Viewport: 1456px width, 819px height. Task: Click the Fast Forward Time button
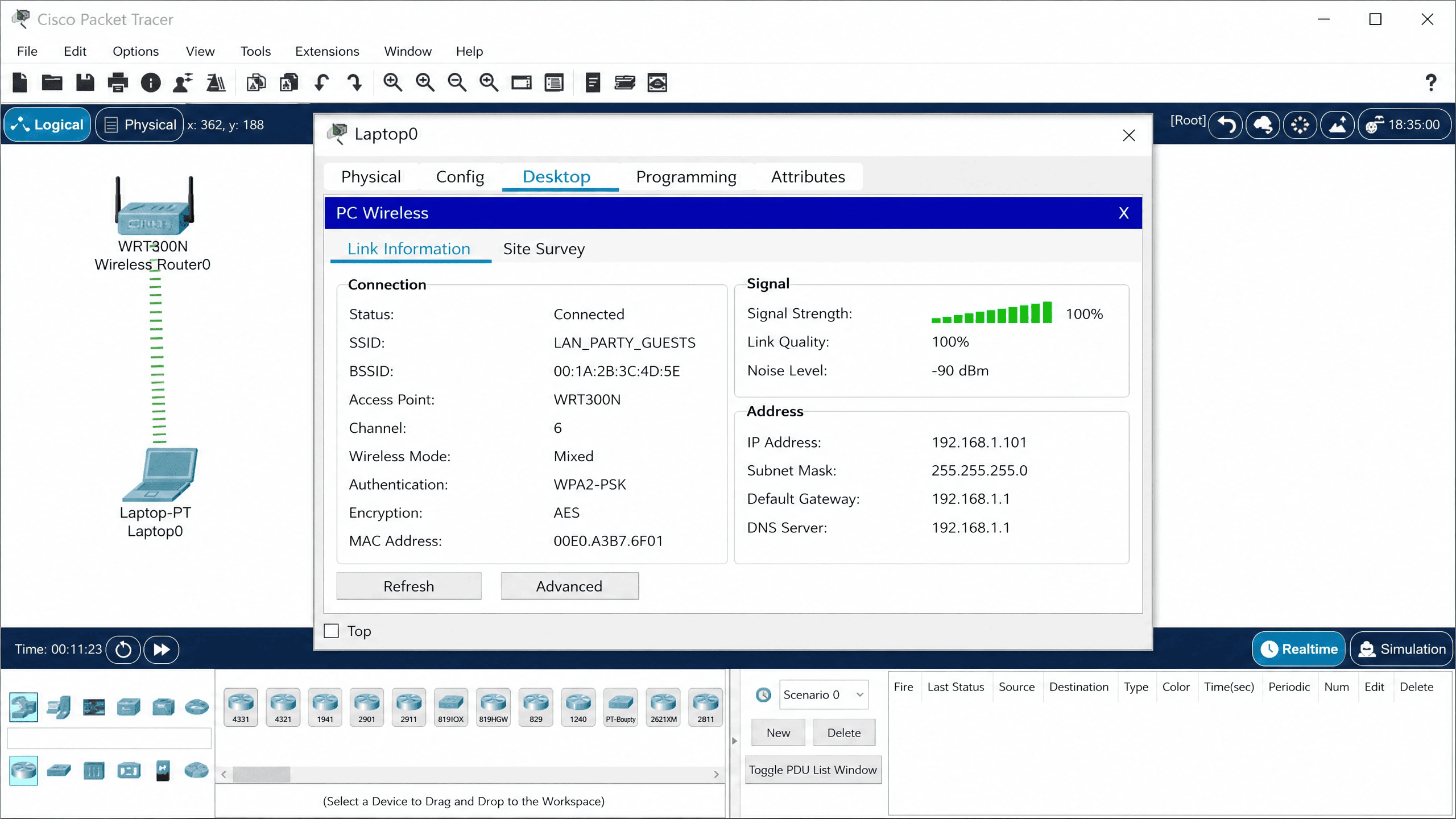coord(162,650)
